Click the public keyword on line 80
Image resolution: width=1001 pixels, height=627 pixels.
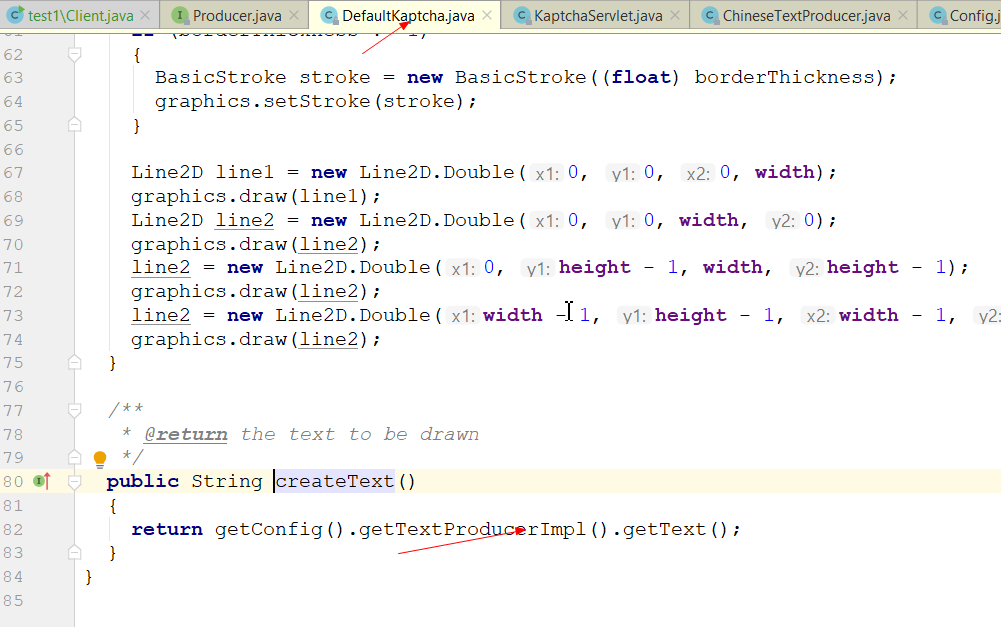142,481
